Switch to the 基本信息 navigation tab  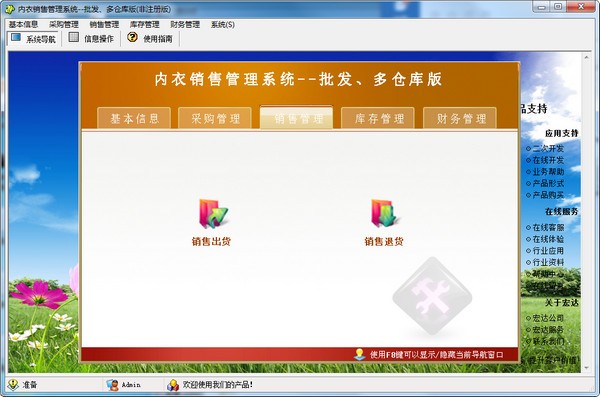point(134,118)
